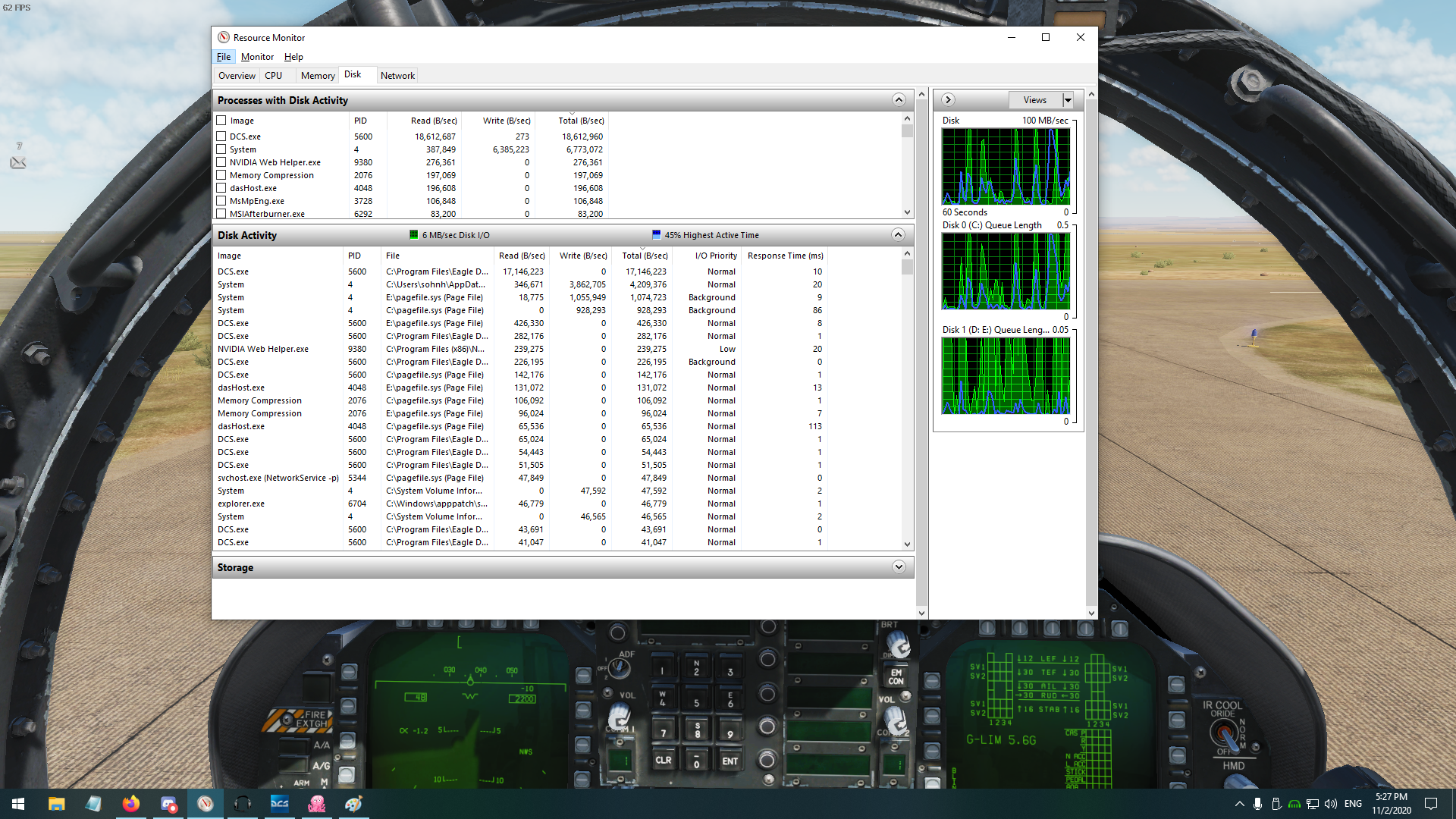Open File Explorer taskbar icon
Image resolution: width=1456 pixels, height=819 pixels.
57,804
